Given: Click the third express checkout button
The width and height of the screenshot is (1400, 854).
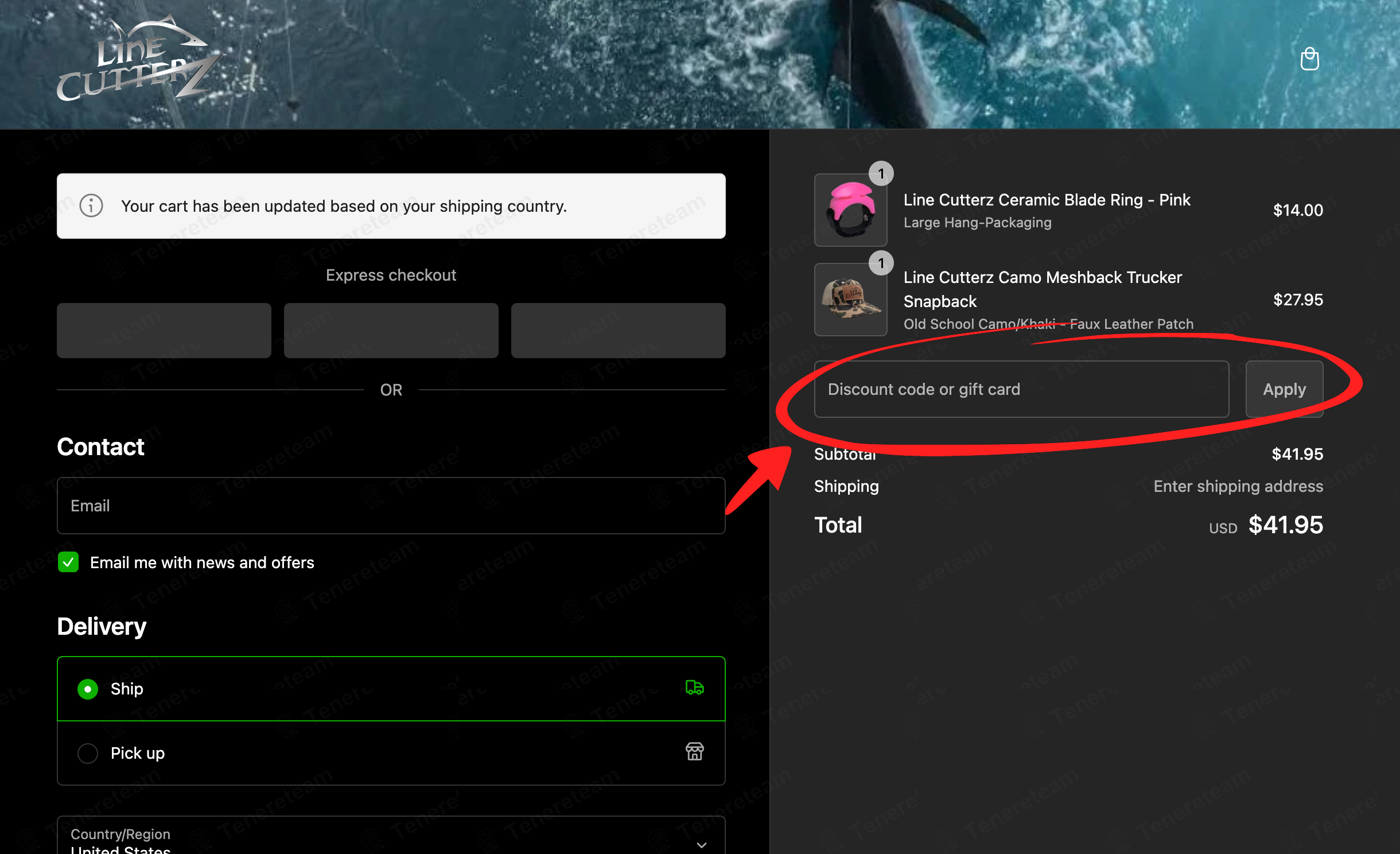Looking at the screenshot, I should (x=619, y=331).
